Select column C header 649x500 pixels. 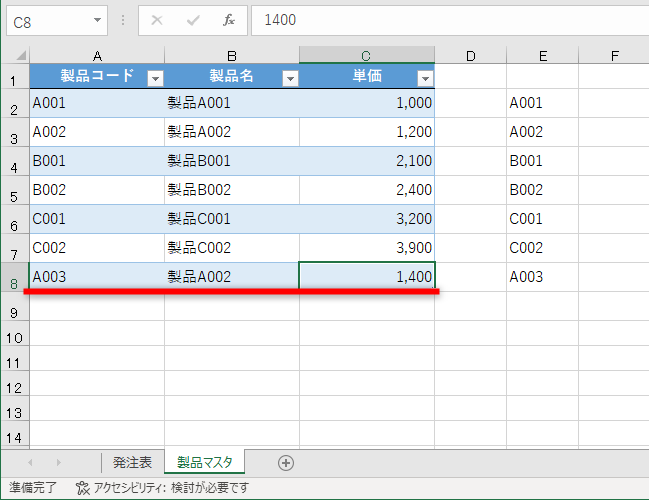[367, 55]
